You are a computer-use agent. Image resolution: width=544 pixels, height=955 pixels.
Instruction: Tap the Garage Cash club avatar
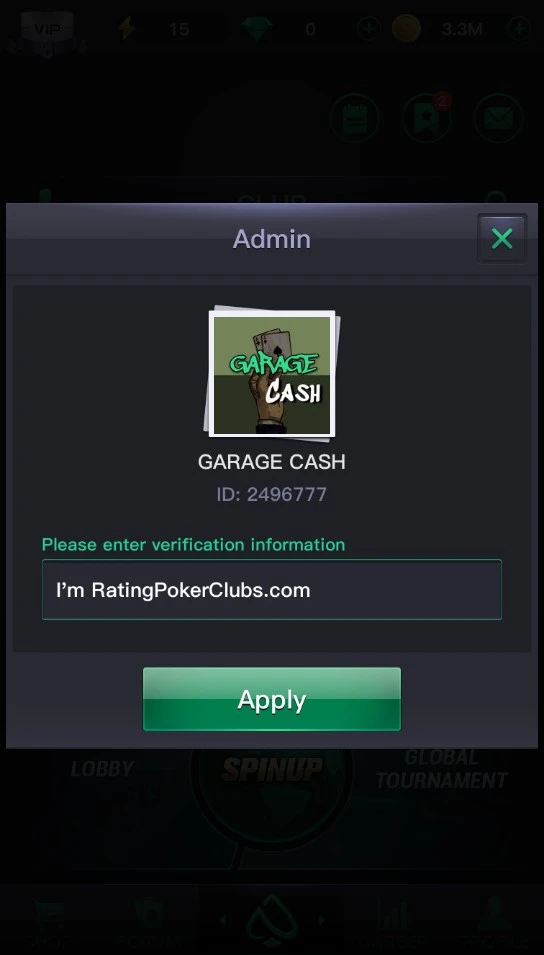click(x=272, y=375)
